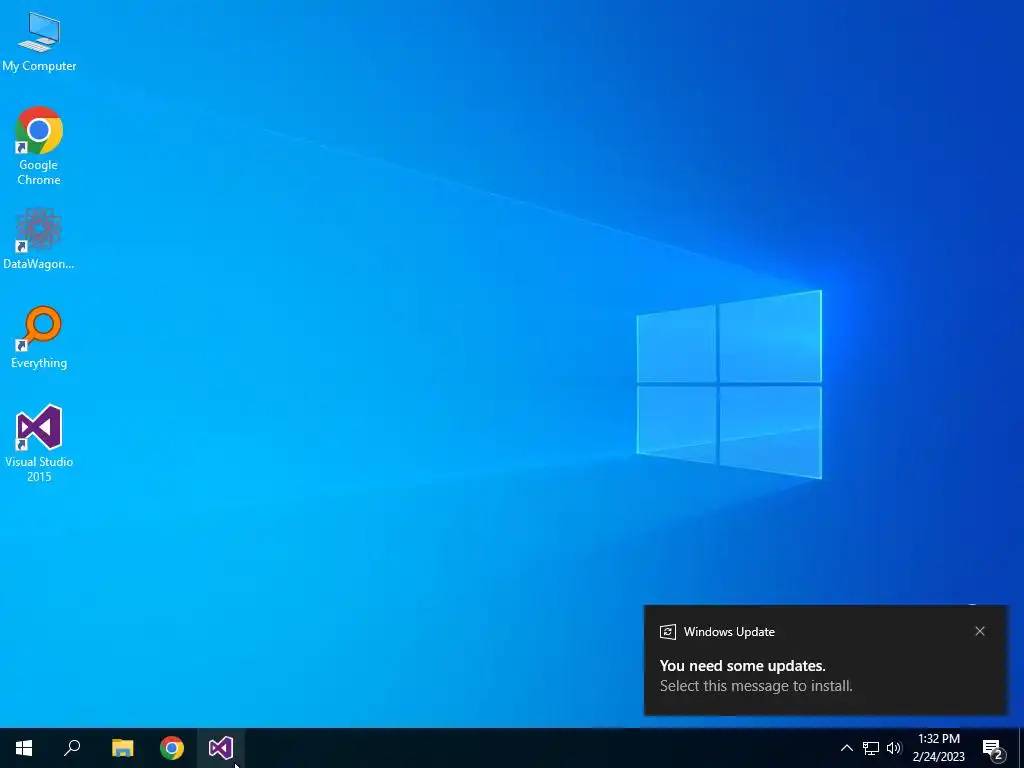The width and height of the screenshot is (1024, 768).
Task: Click "You need some updates." message
Action: pyautogui.click(x=743, y=665)
